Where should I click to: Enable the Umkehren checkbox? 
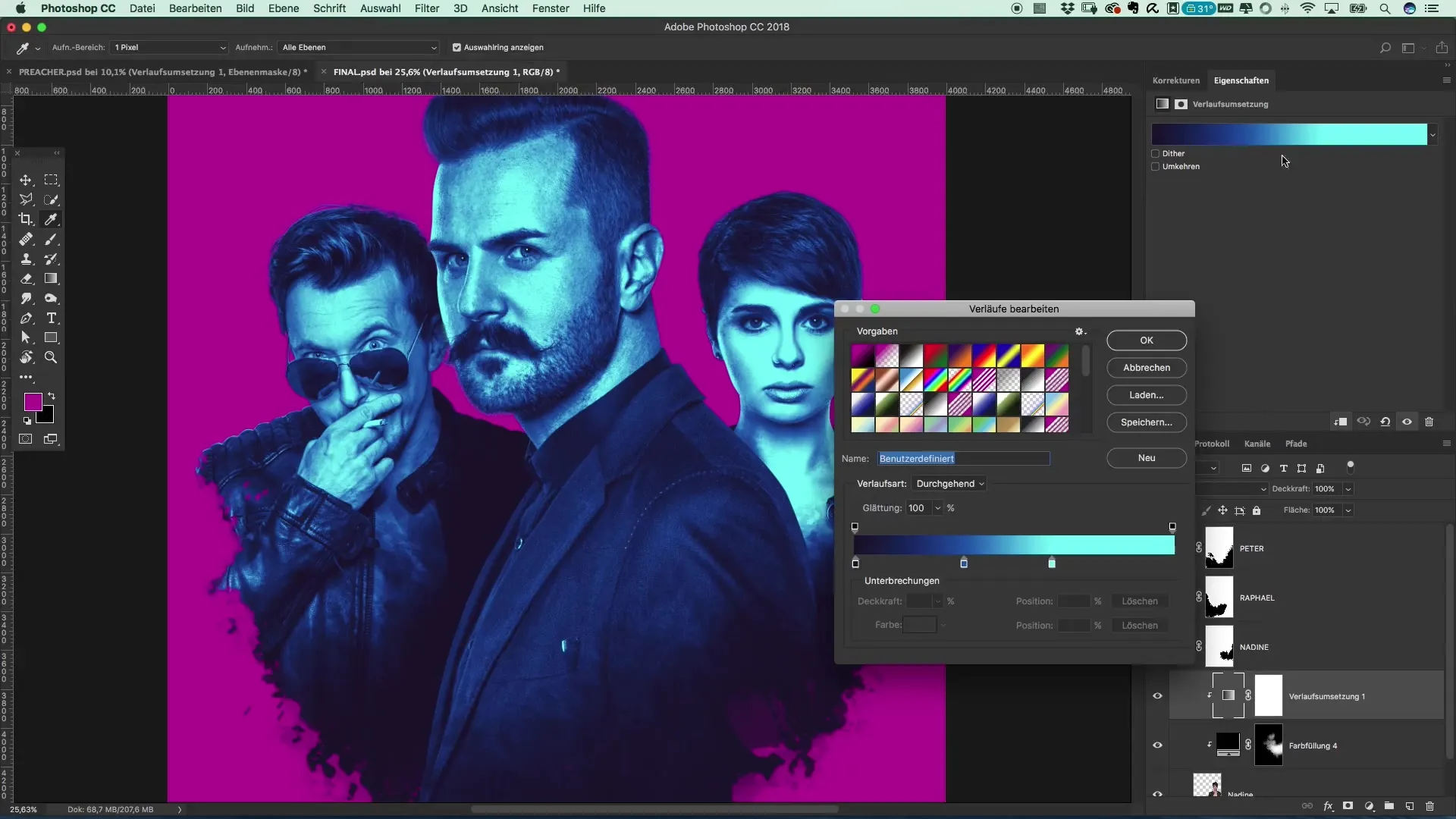(x=1156, y=166)
